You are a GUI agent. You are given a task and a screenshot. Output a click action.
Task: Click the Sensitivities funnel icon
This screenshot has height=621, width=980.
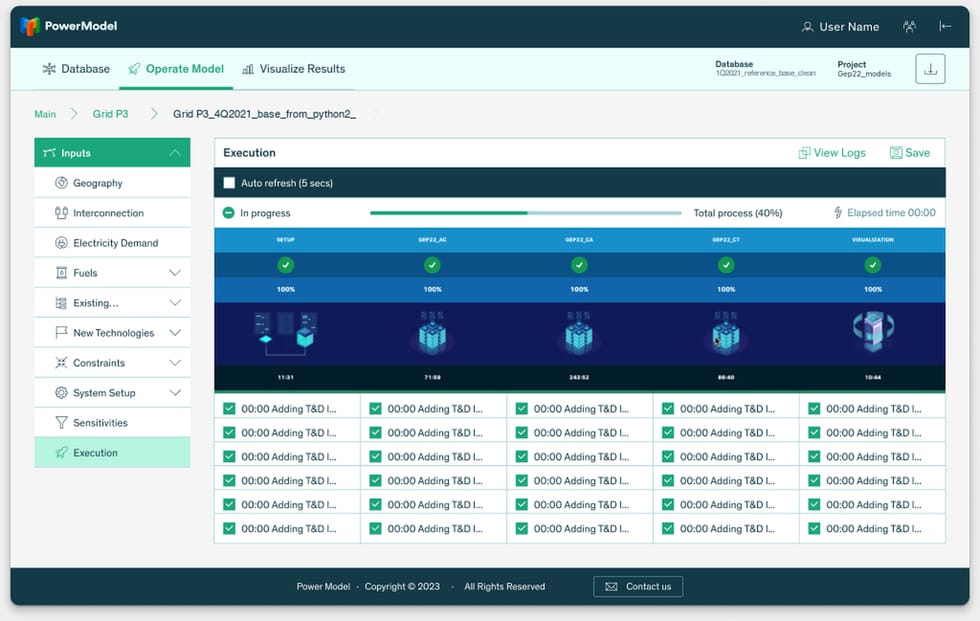pyautogui.click(x=61, y=423)
